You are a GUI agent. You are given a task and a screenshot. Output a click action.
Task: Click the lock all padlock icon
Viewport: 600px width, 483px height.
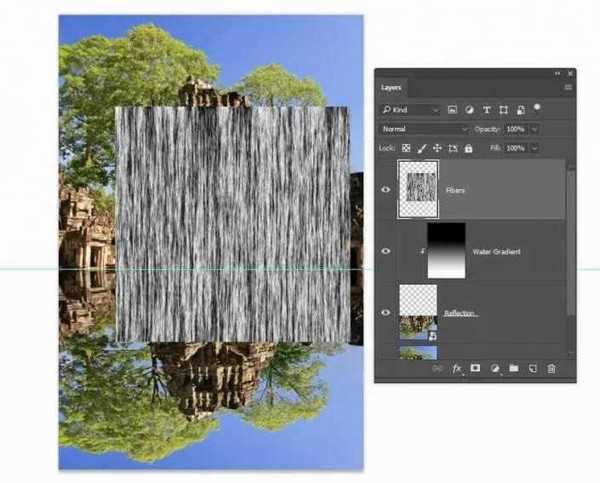point(468,148)
